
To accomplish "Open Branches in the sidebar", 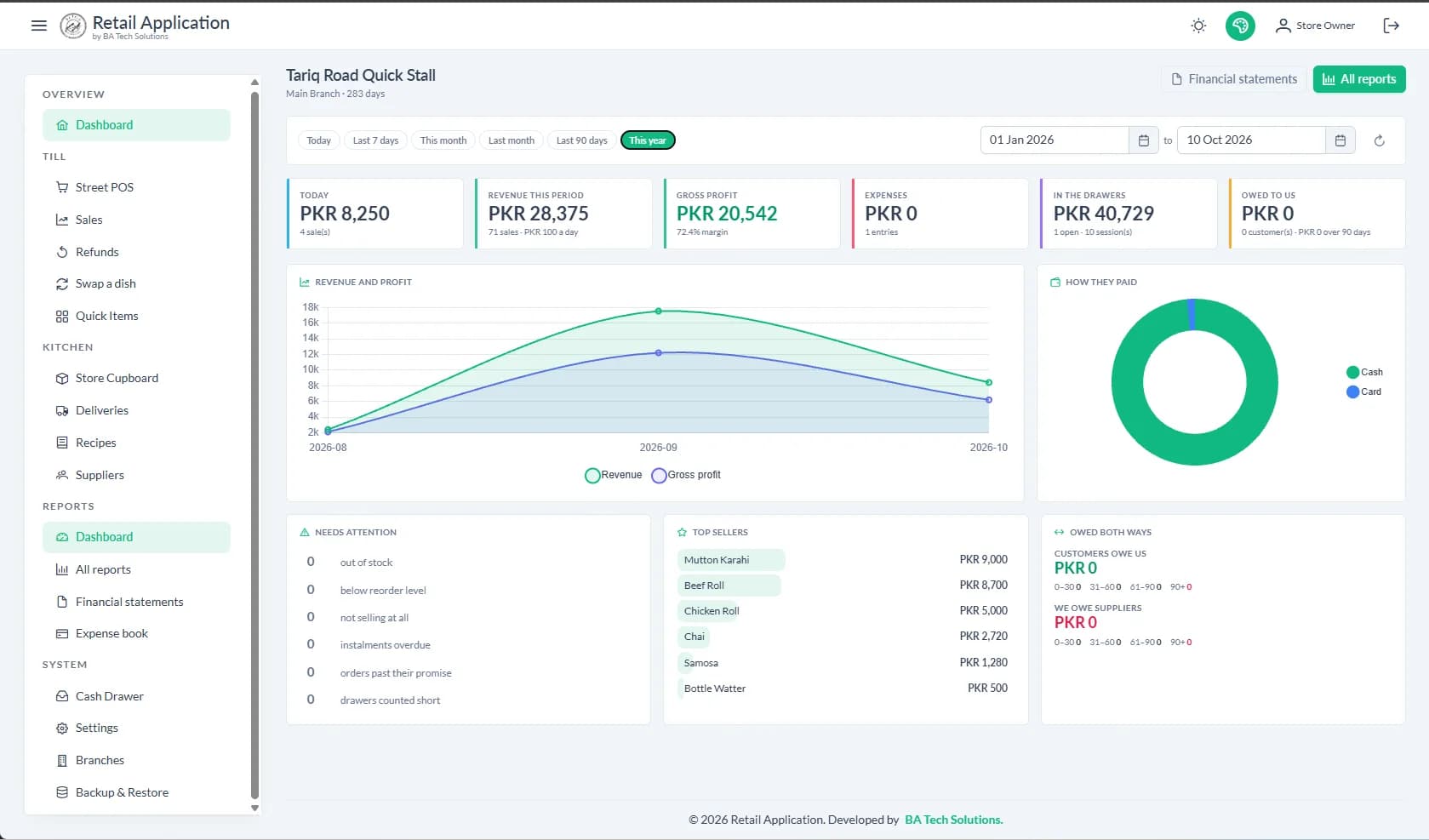I will (136, 760).
